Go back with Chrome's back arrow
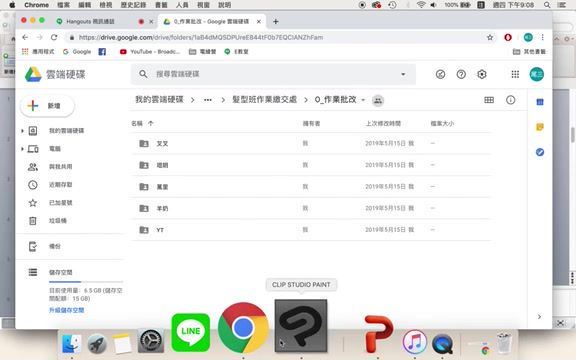 (x=25, y=37)
